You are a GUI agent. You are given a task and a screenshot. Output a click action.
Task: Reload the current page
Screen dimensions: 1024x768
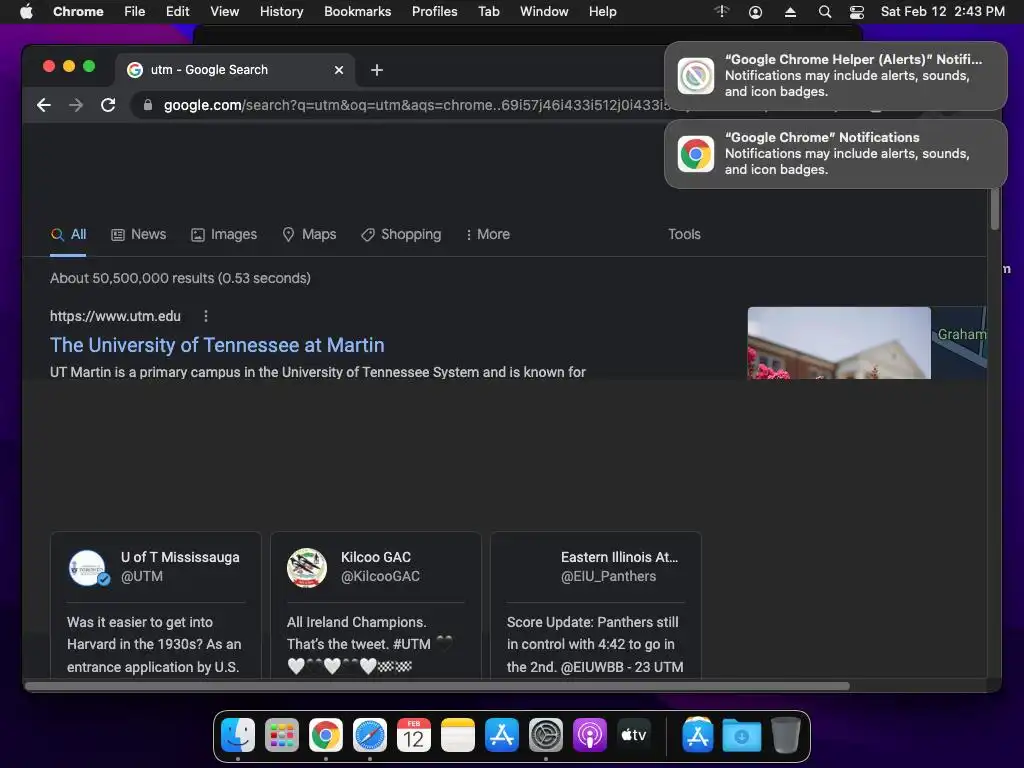pyautogui.click(x=108, y=105)
